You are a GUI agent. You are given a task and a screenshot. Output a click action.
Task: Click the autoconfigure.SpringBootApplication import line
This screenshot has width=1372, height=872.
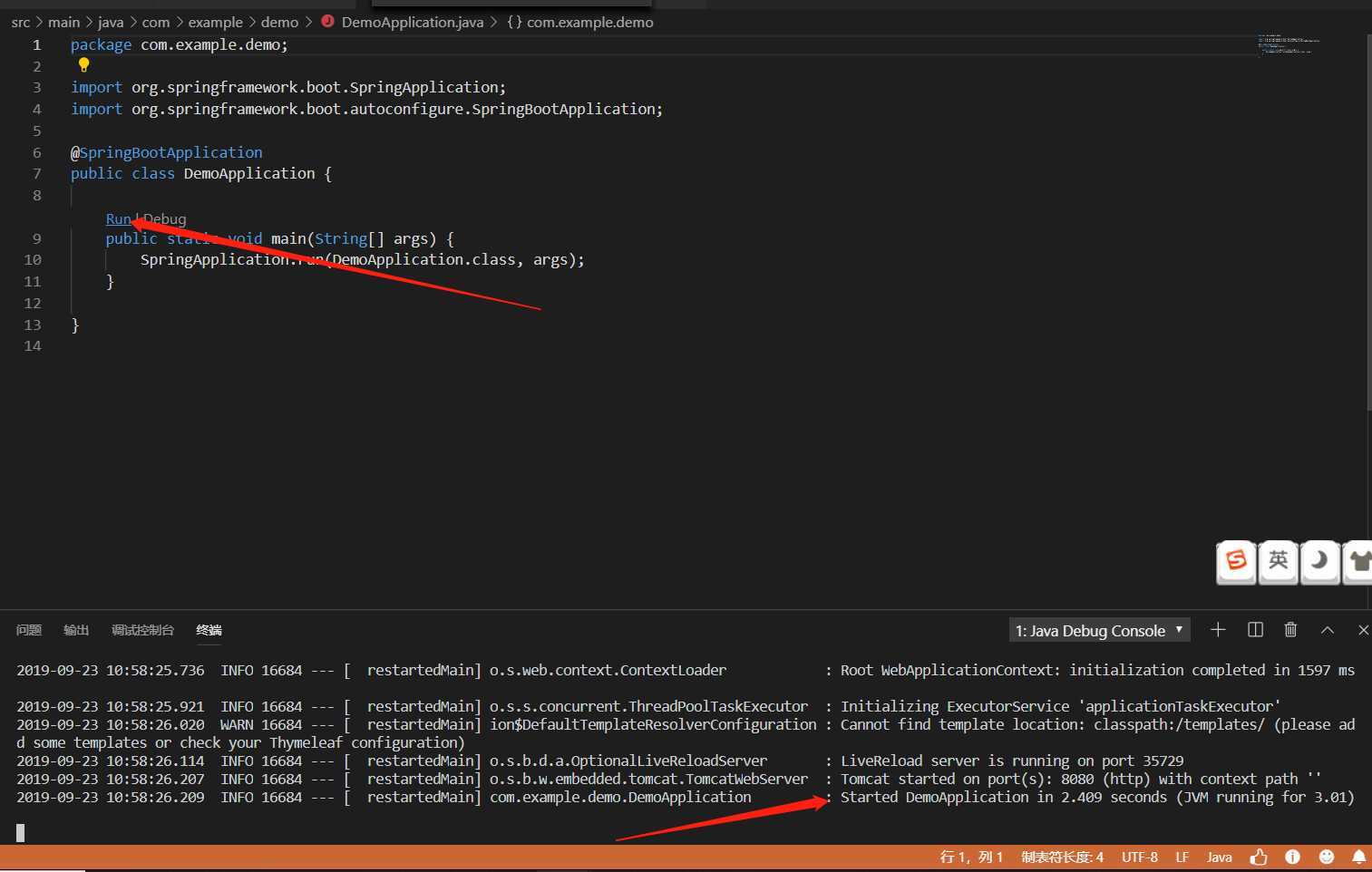[x=367, y=109]
